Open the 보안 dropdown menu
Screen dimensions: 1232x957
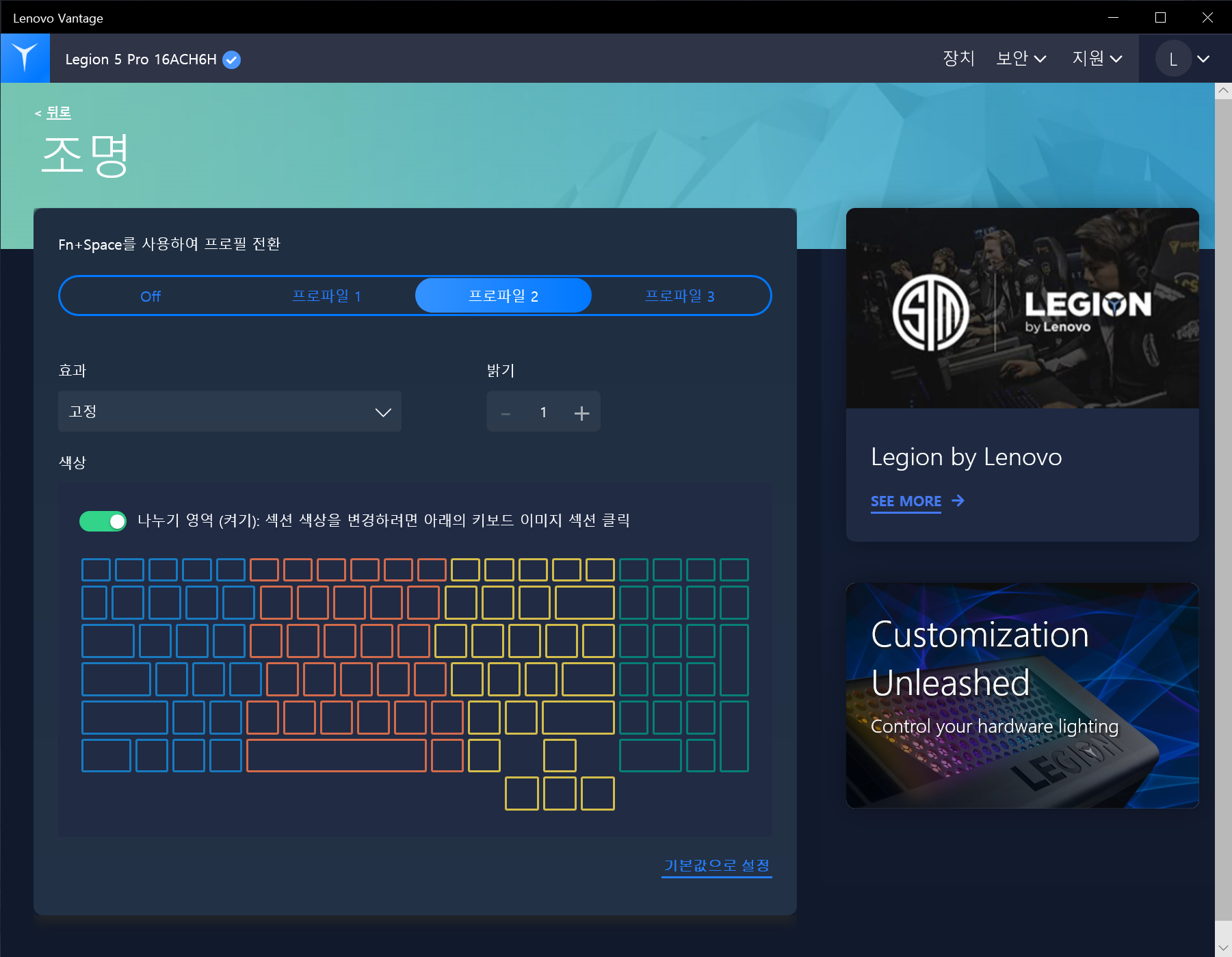coord(1021,58)
